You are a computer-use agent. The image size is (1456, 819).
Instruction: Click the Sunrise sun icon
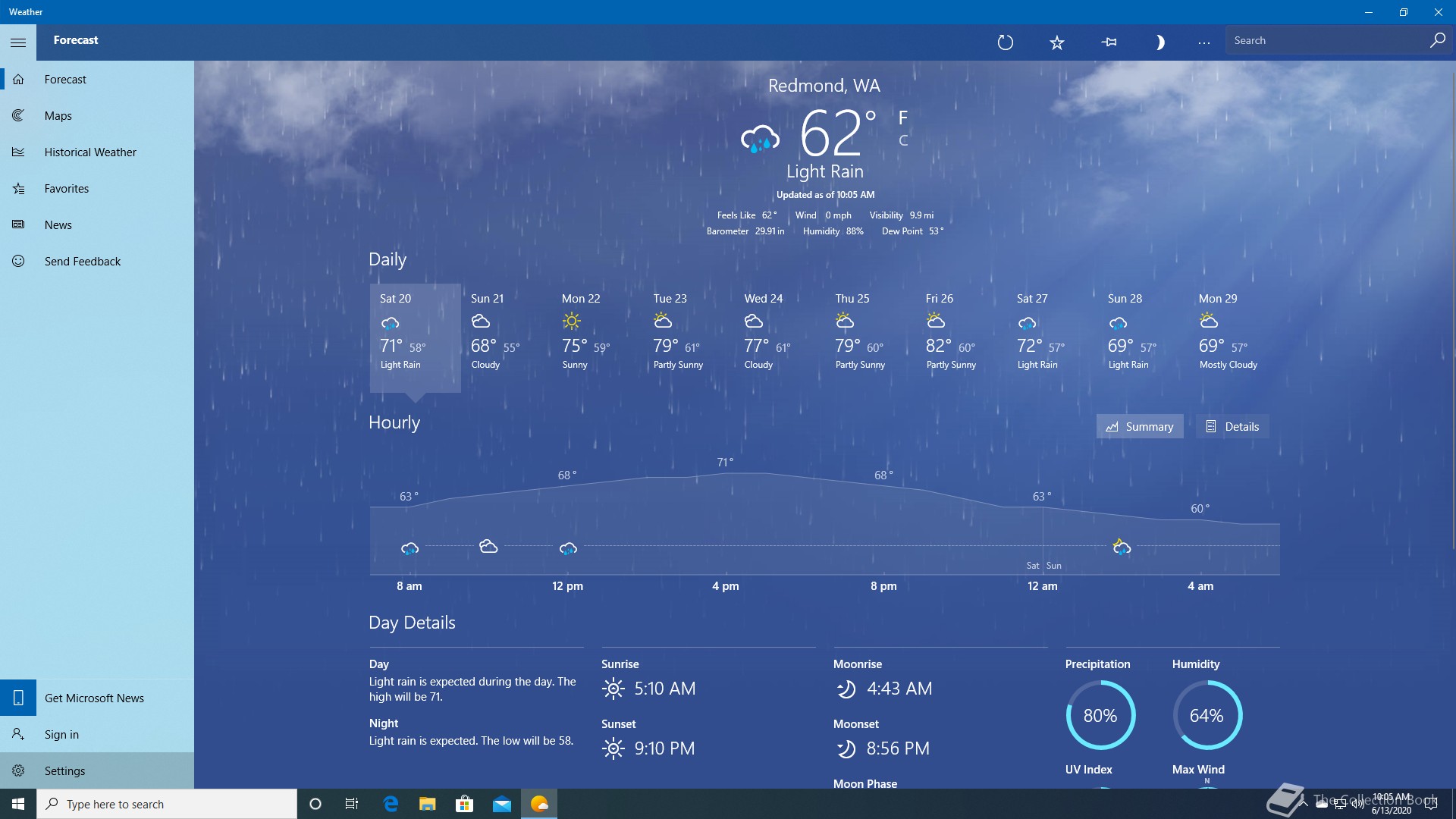point(613,689)
